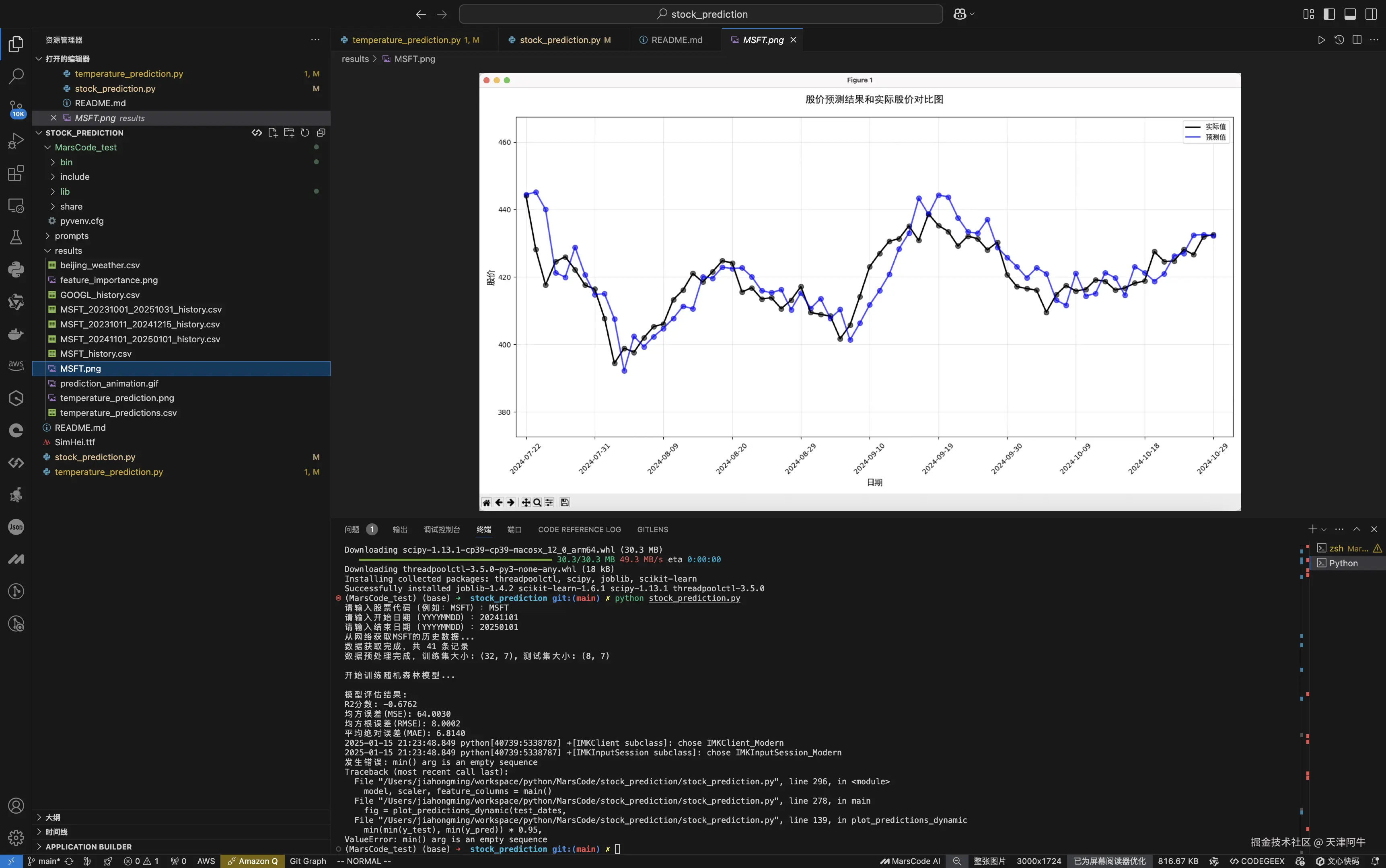
Task: Expand the 时间线 timeline section
Action: (x=56, y=832)
